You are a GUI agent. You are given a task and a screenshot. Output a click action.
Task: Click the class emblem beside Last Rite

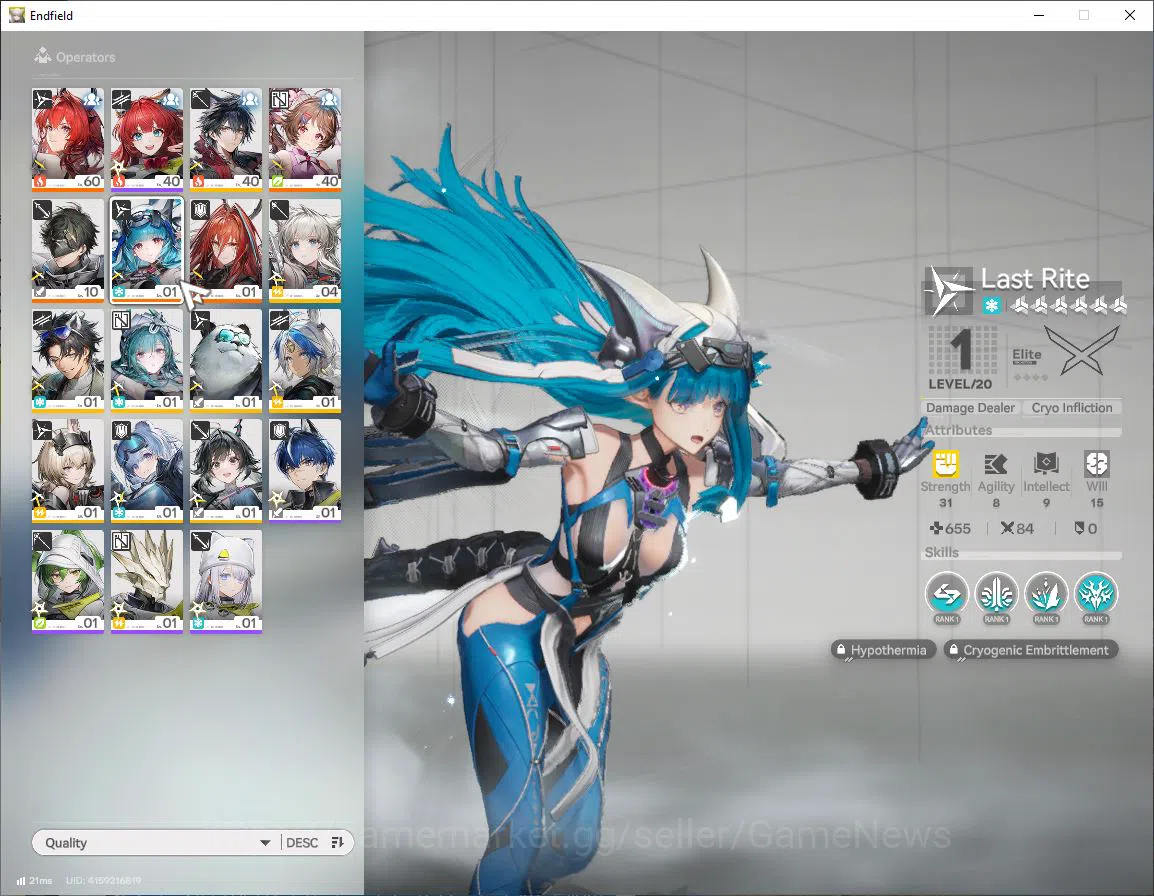click(x=949, y=290)
